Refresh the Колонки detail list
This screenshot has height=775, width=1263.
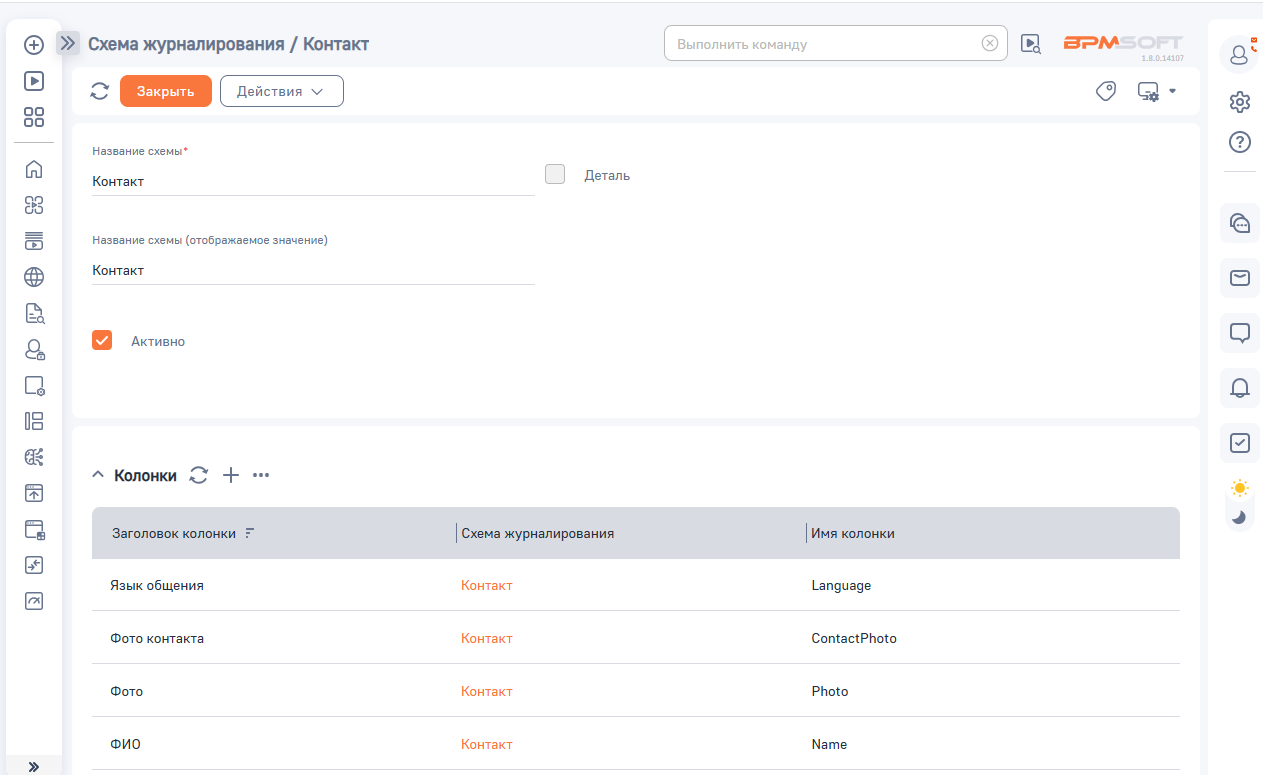[x=199, y=475]
